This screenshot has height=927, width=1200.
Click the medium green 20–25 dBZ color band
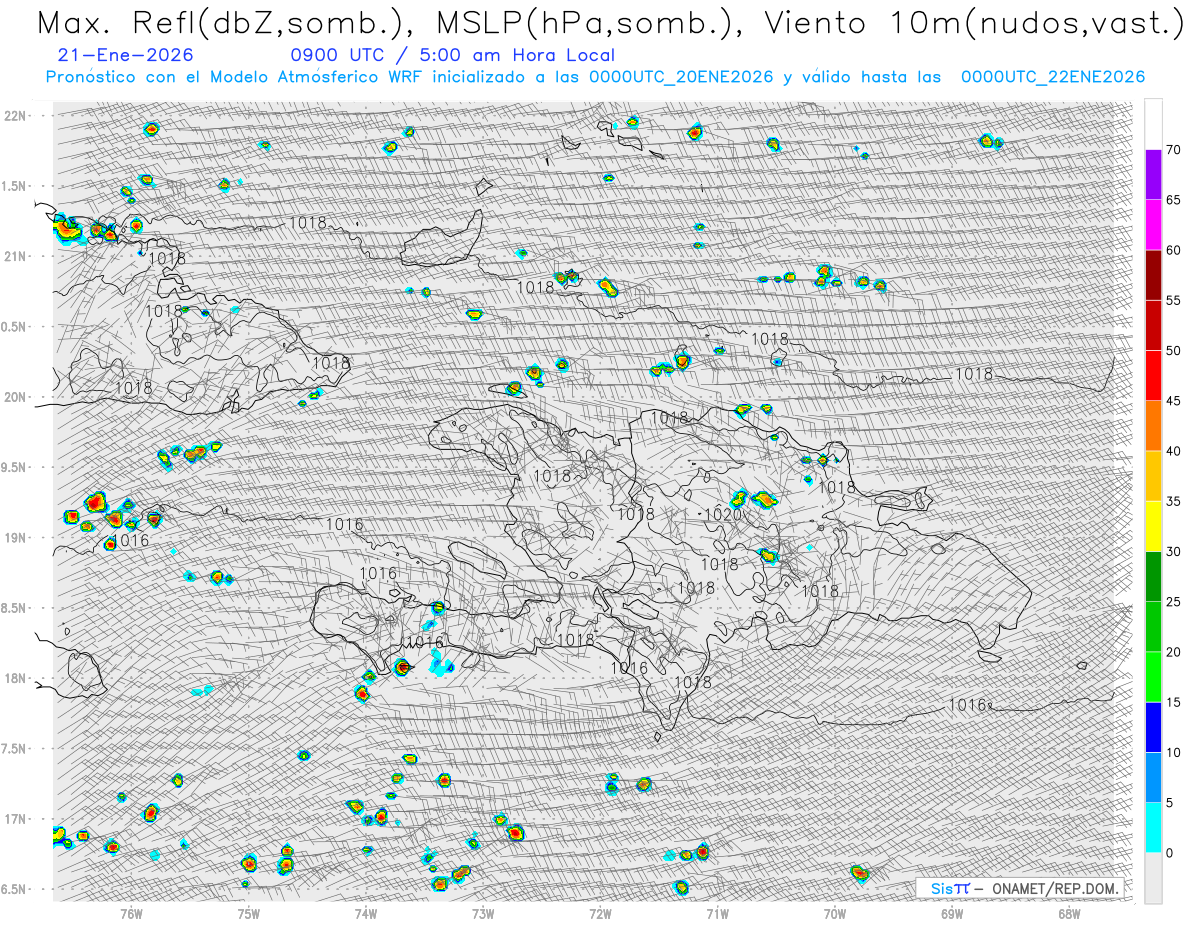(x=1153, y=627)
